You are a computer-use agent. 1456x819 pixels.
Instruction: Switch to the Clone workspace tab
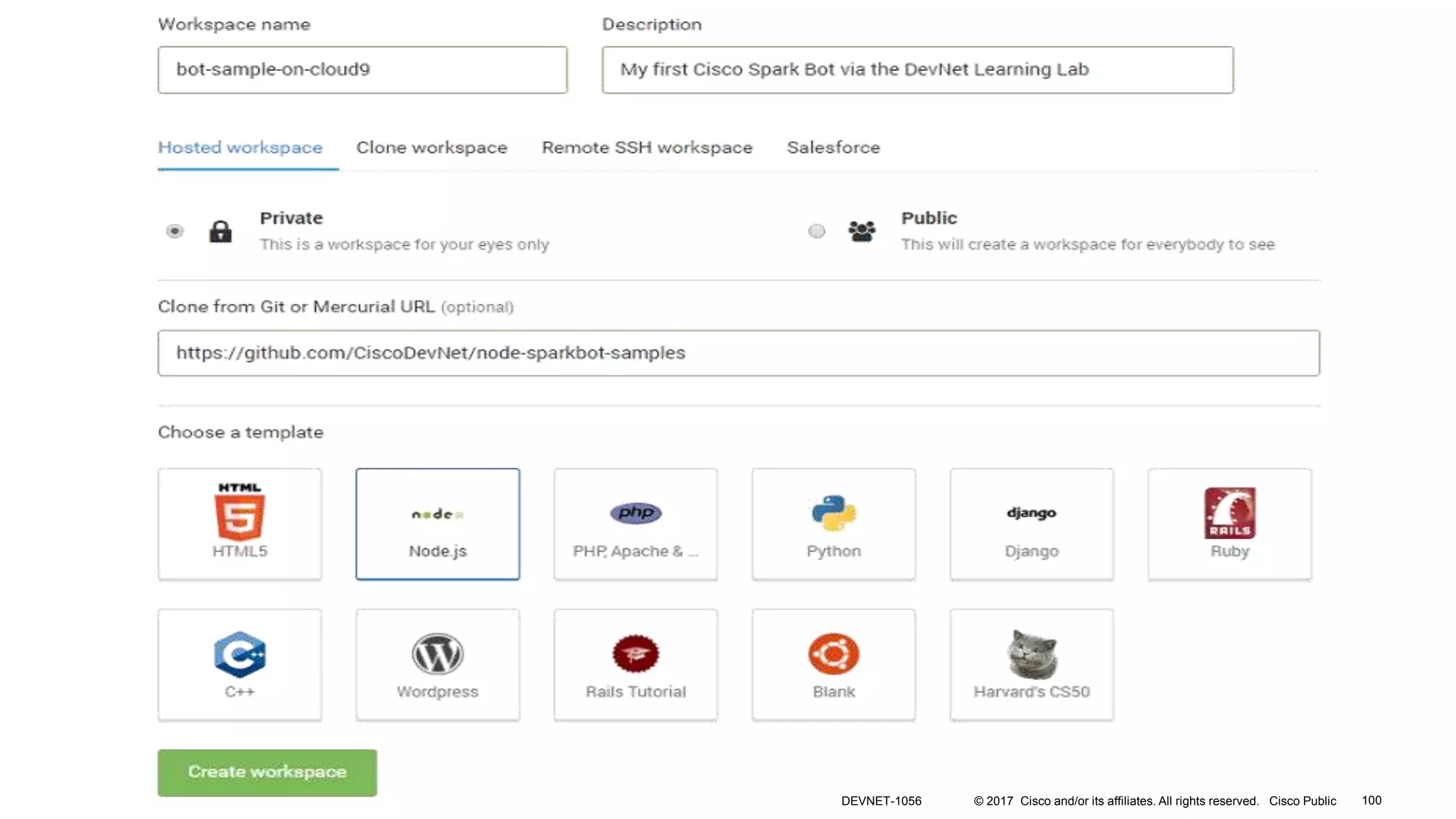(432, 148)
